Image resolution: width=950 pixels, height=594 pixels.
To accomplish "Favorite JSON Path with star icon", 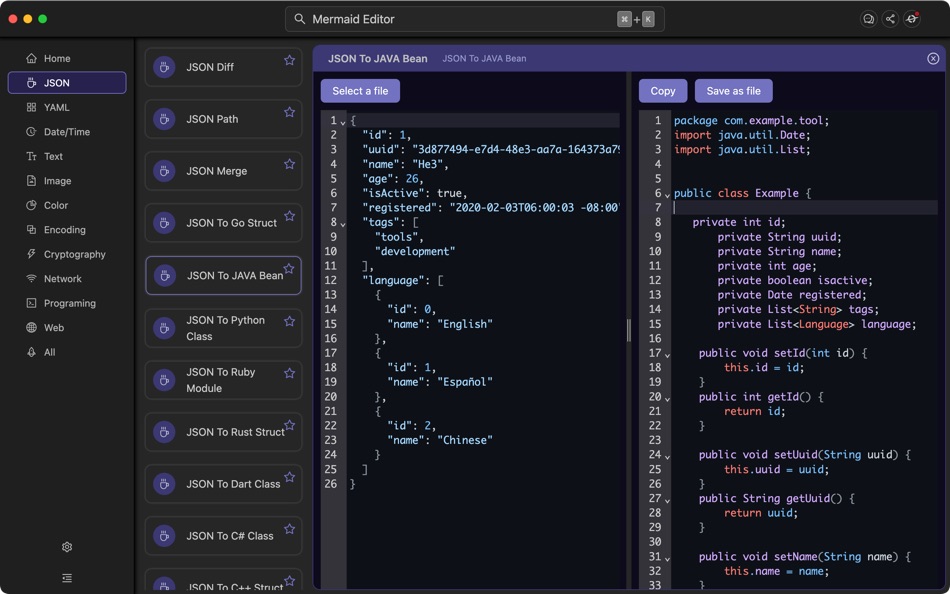I will coord(290,112).
